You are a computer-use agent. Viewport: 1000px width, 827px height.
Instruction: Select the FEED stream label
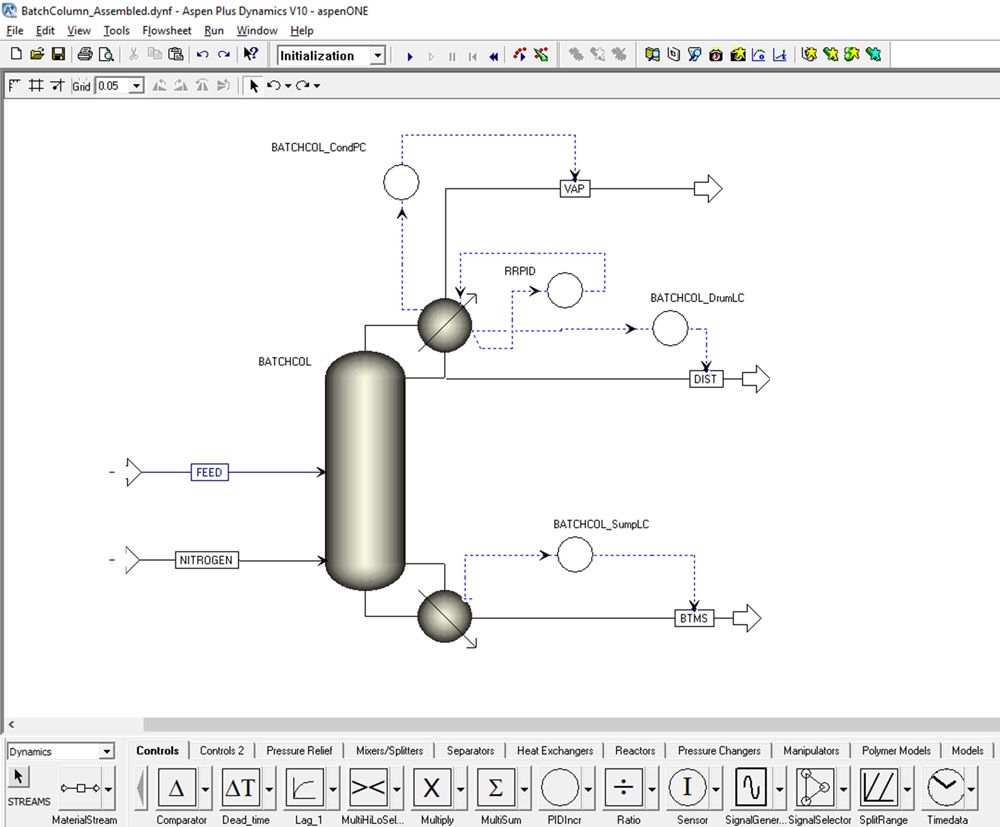[x=207, y=471]
